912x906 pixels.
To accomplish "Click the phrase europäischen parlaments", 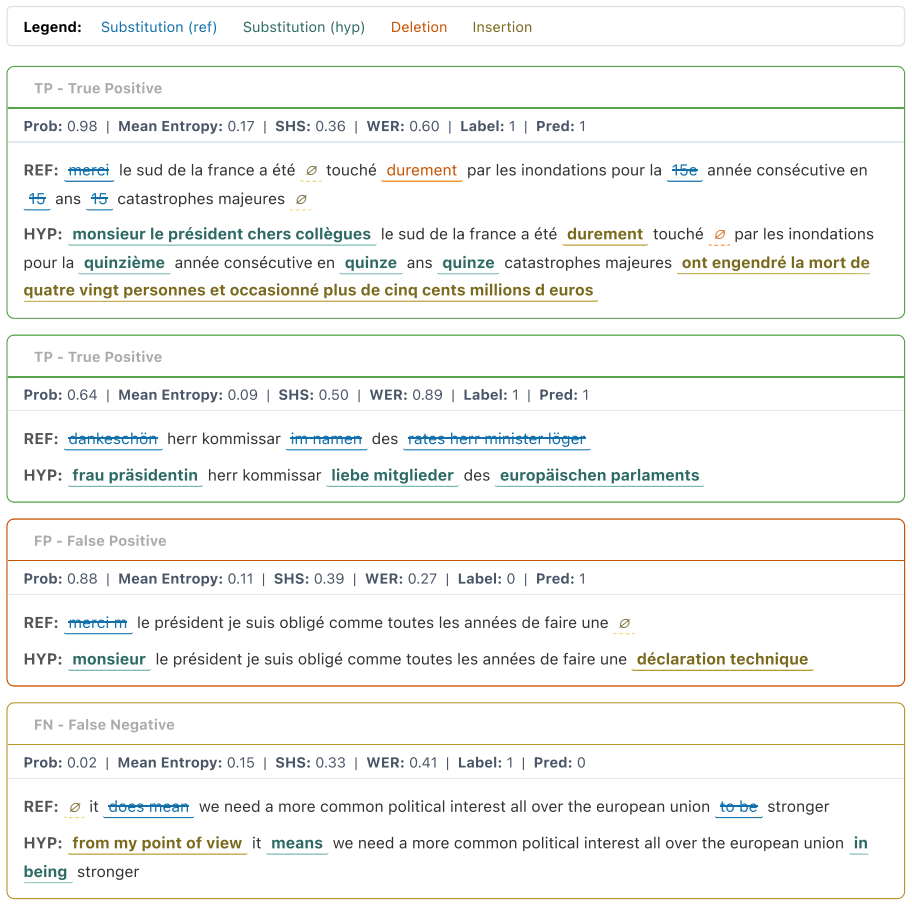I will pyautogui.click(x=600, y=476).
